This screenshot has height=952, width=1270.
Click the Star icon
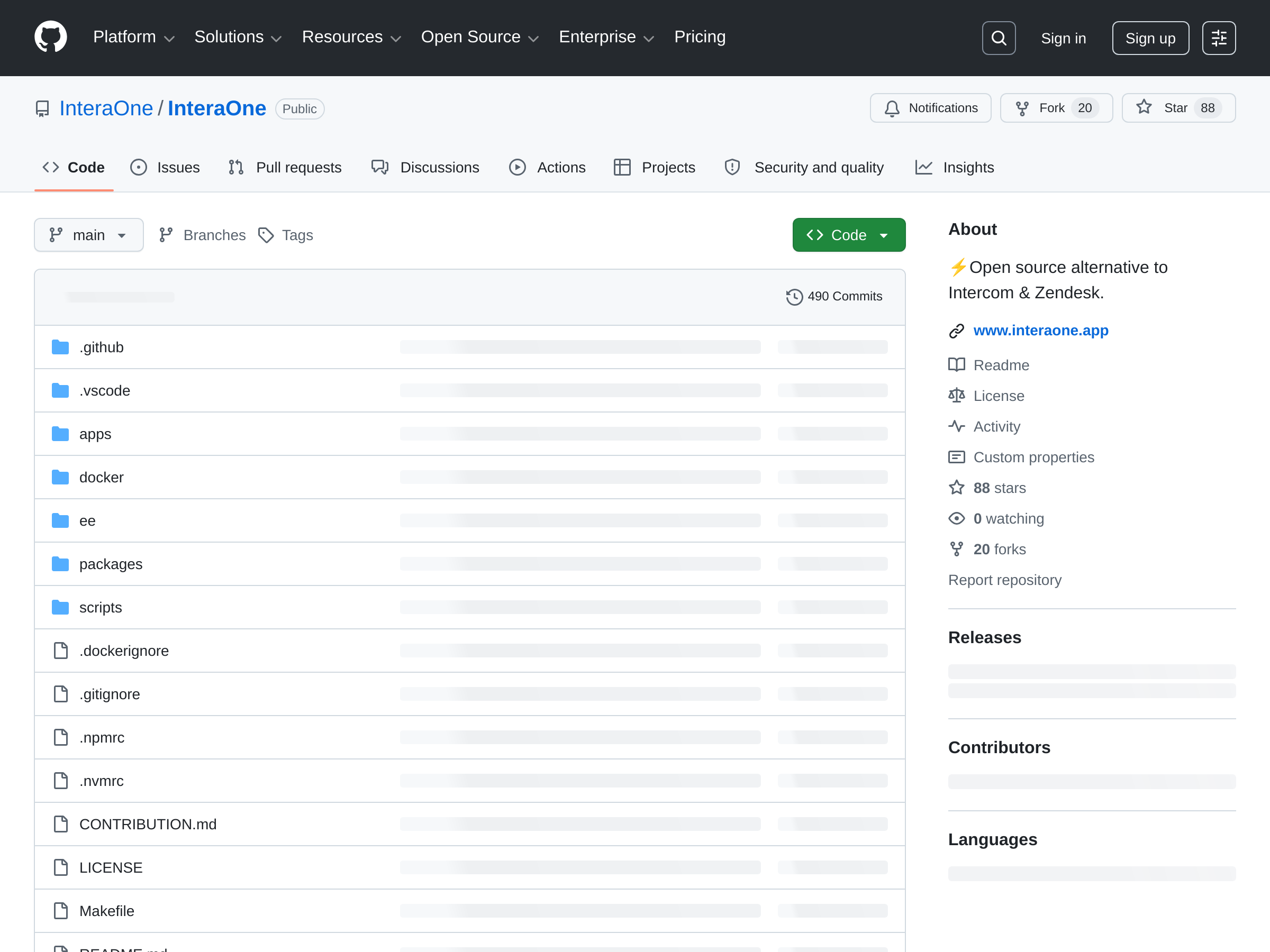(1144, 107)
